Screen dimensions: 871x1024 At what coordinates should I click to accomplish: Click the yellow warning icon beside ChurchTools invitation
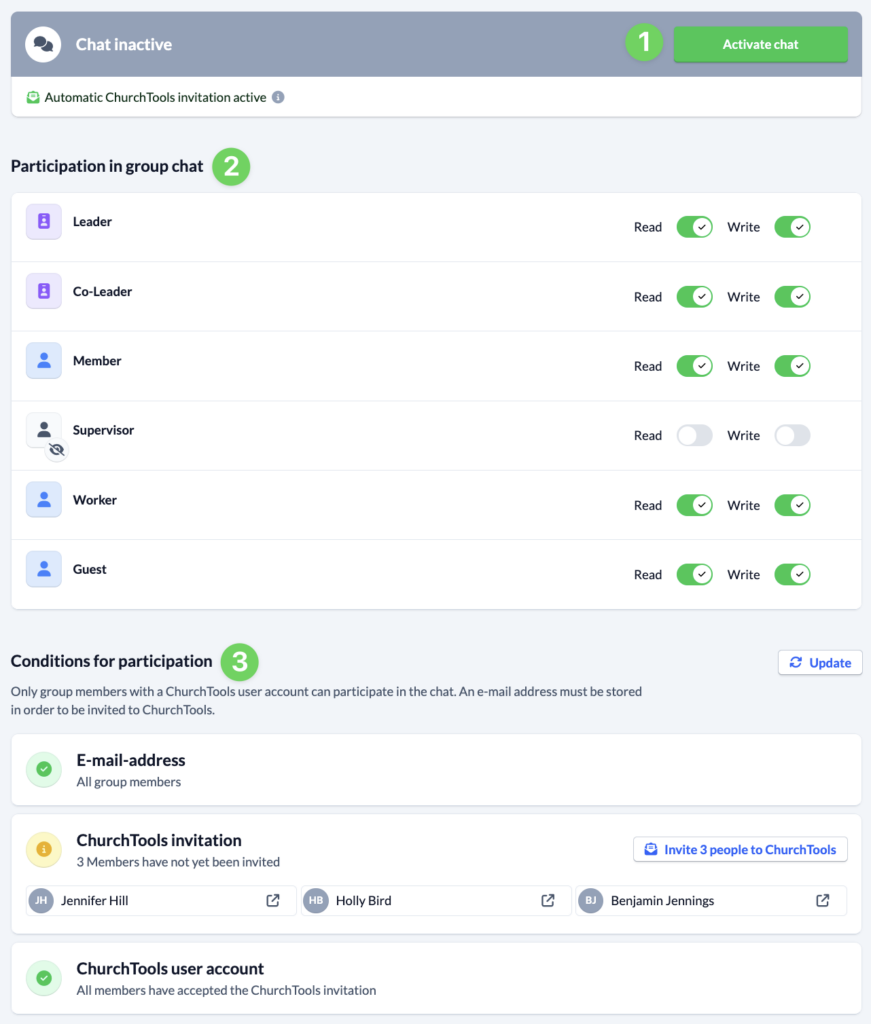click(x=43, y=850)
